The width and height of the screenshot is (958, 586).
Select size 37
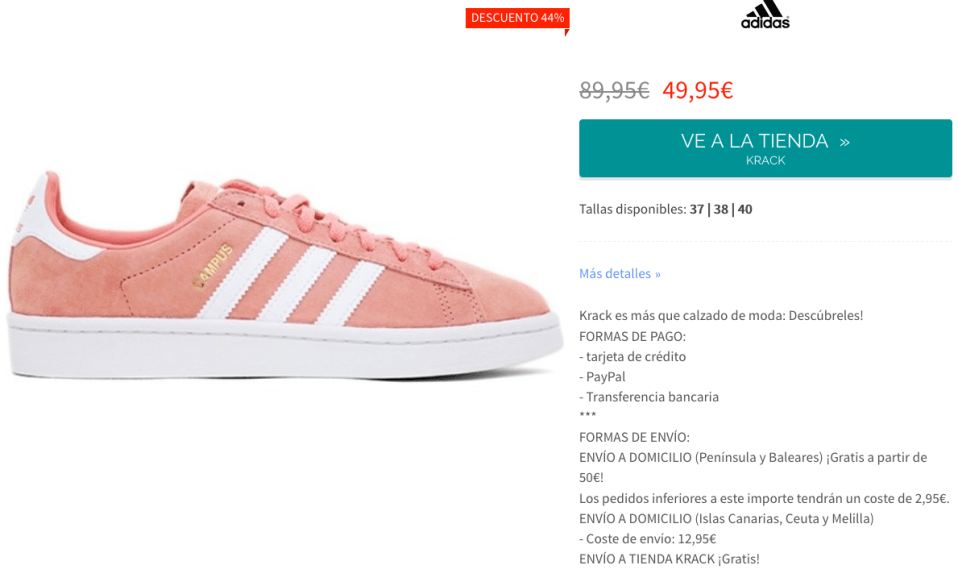[x=697, y=210]
